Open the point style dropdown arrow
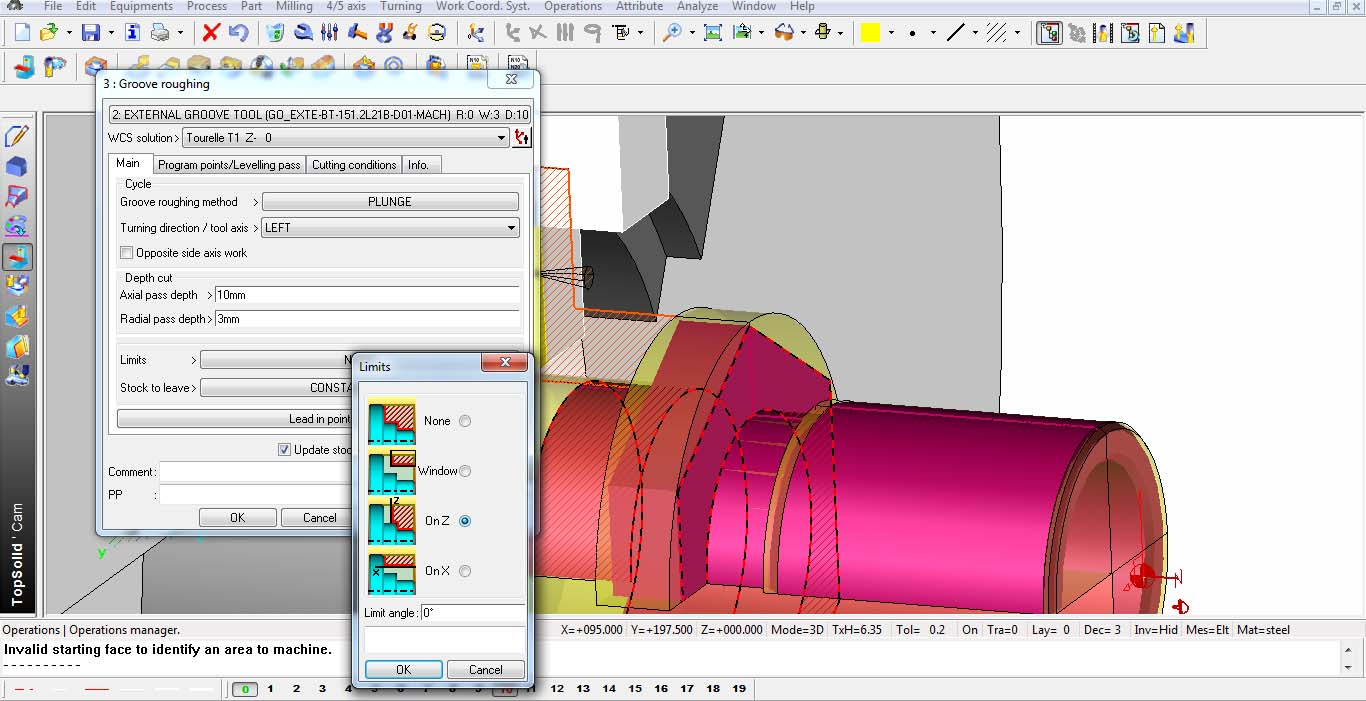1366x701 pixels. 933,33
